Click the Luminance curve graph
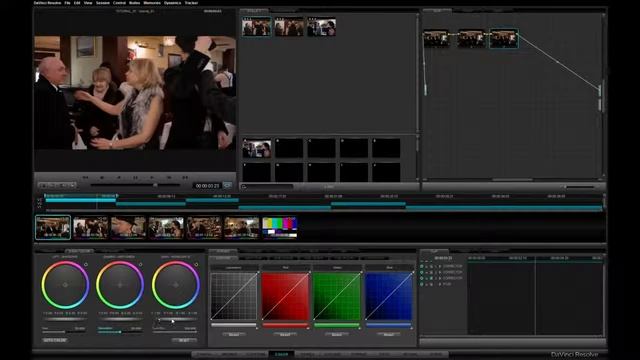The image size is (640, 360). 234,296
